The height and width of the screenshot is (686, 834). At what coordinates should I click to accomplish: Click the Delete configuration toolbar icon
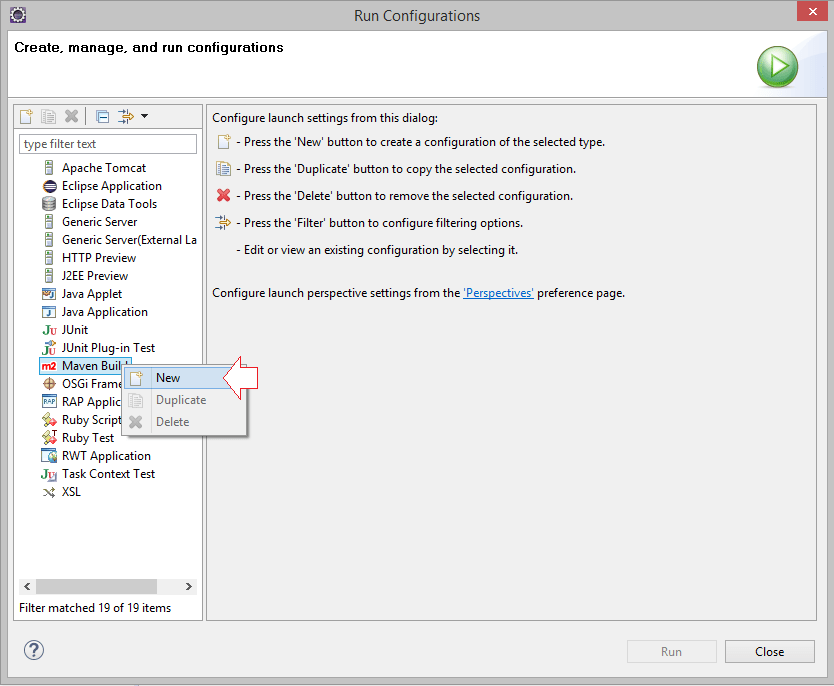click(71, 115)
